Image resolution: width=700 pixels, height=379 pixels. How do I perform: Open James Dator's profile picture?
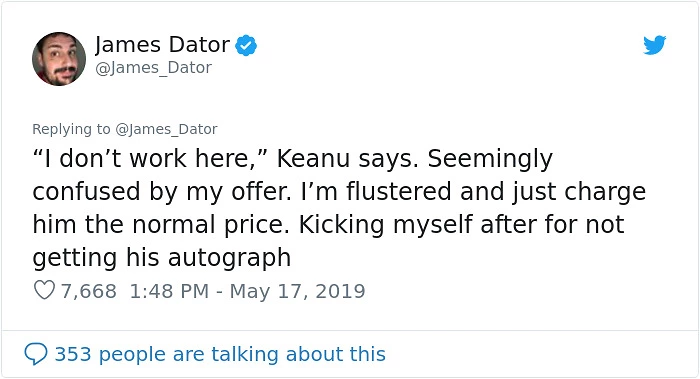pyautogui.click(x=59, y=59)
